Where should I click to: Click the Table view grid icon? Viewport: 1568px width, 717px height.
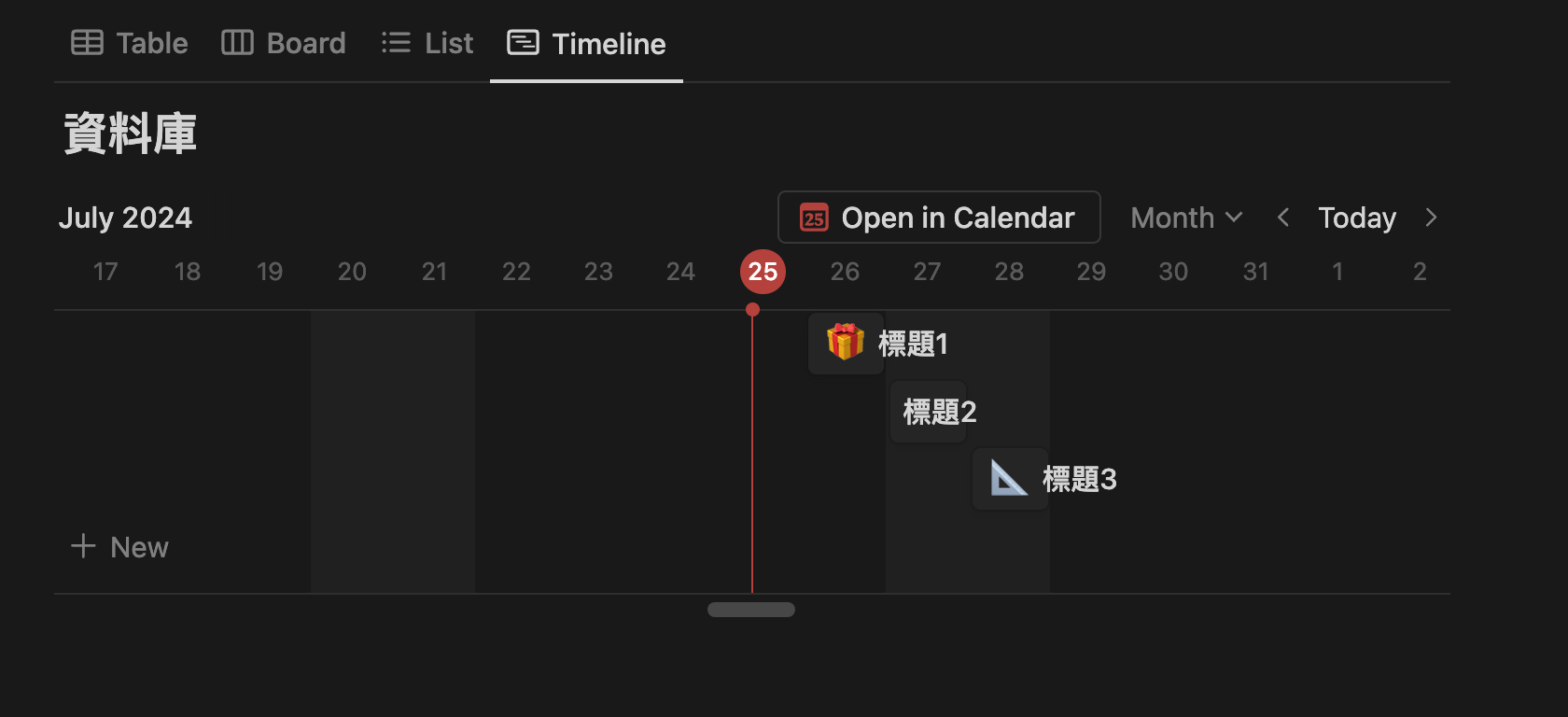point(88,43)
